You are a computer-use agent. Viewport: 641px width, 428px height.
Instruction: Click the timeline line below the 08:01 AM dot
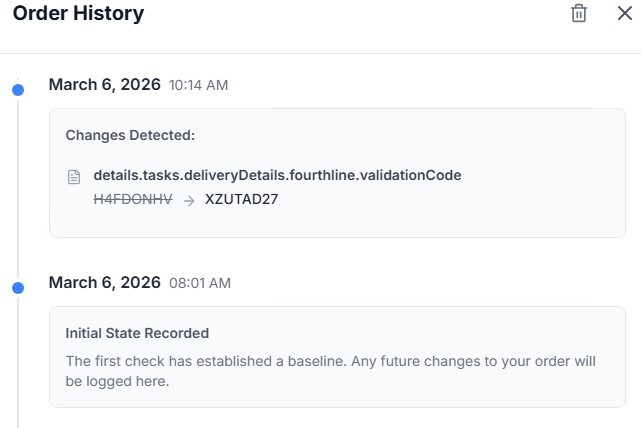tap(17, 360)
